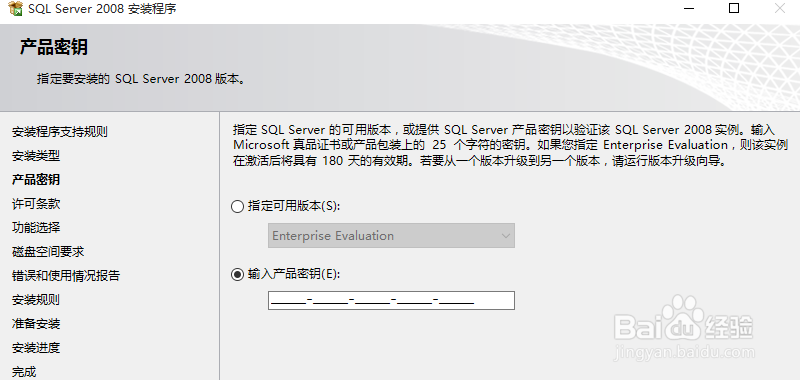Click 功能选择 in the step list
This screenshot has width=800, height=380.
tap(36, 227)
